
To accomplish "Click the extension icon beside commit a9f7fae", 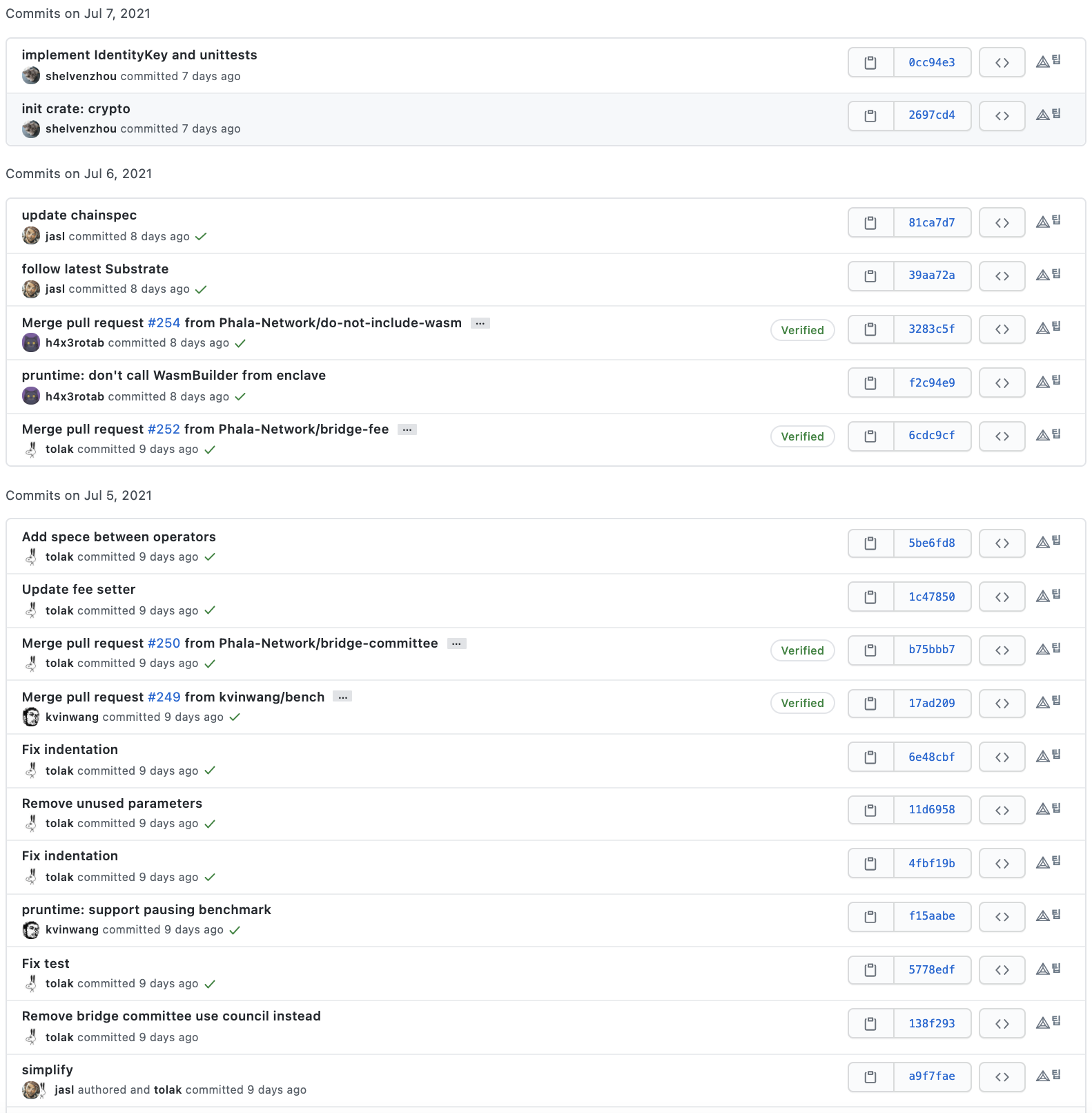I will (1049, 1076).
